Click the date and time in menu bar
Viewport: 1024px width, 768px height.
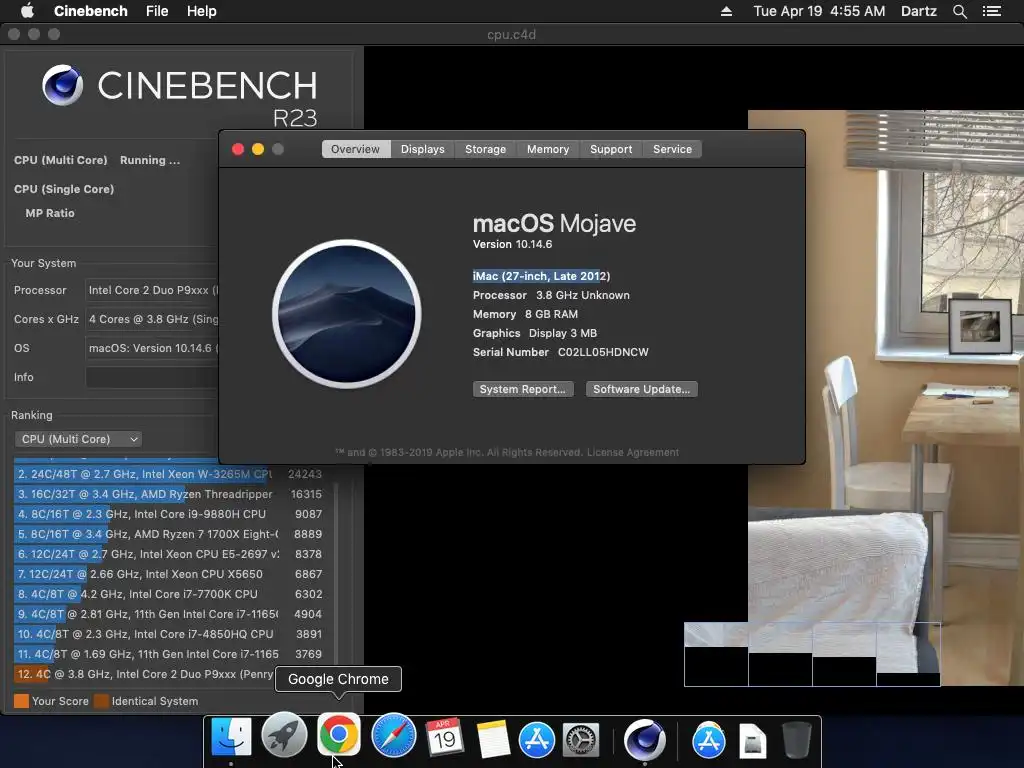819,11
